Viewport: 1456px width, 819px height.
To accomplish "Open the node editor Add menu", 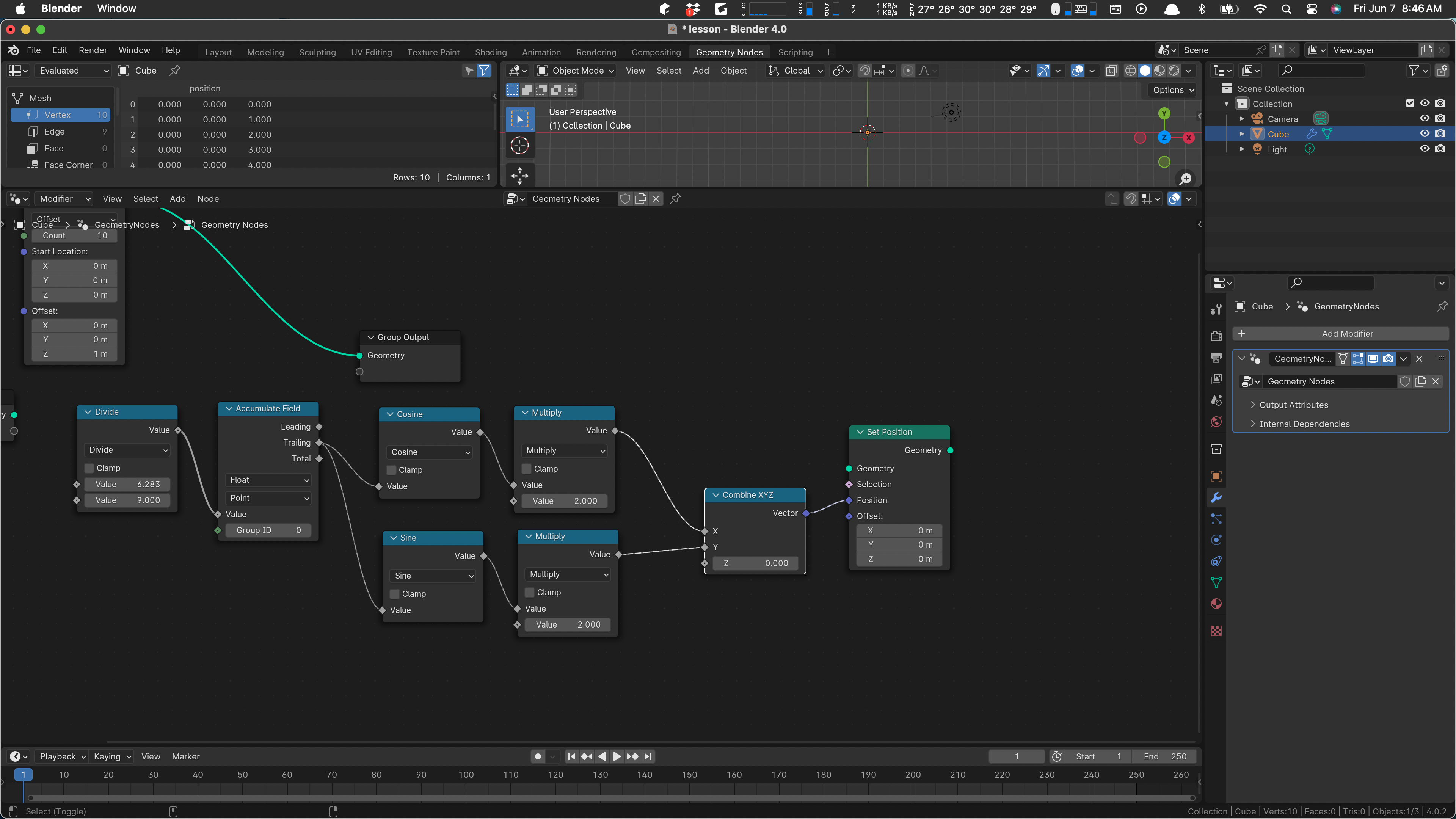I will [177, 198].
